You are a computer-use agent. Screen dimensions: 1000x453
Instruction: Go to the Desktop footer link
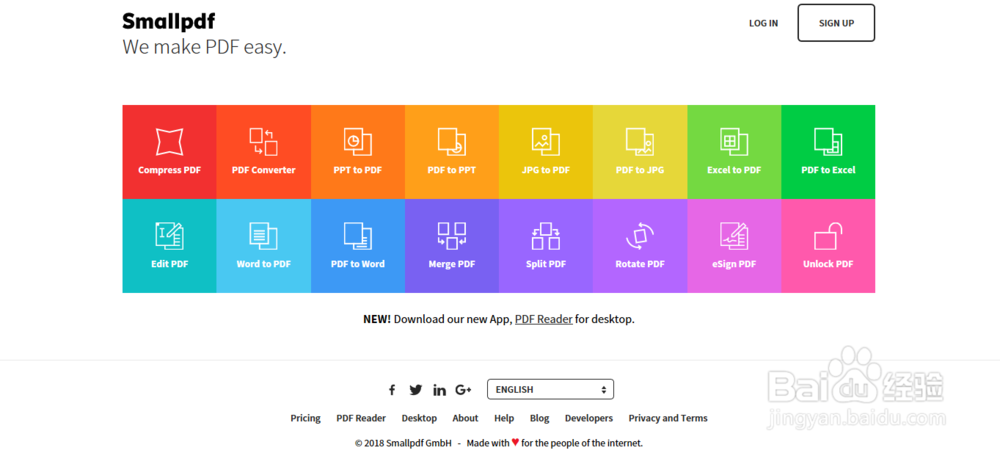pos(419,419)
